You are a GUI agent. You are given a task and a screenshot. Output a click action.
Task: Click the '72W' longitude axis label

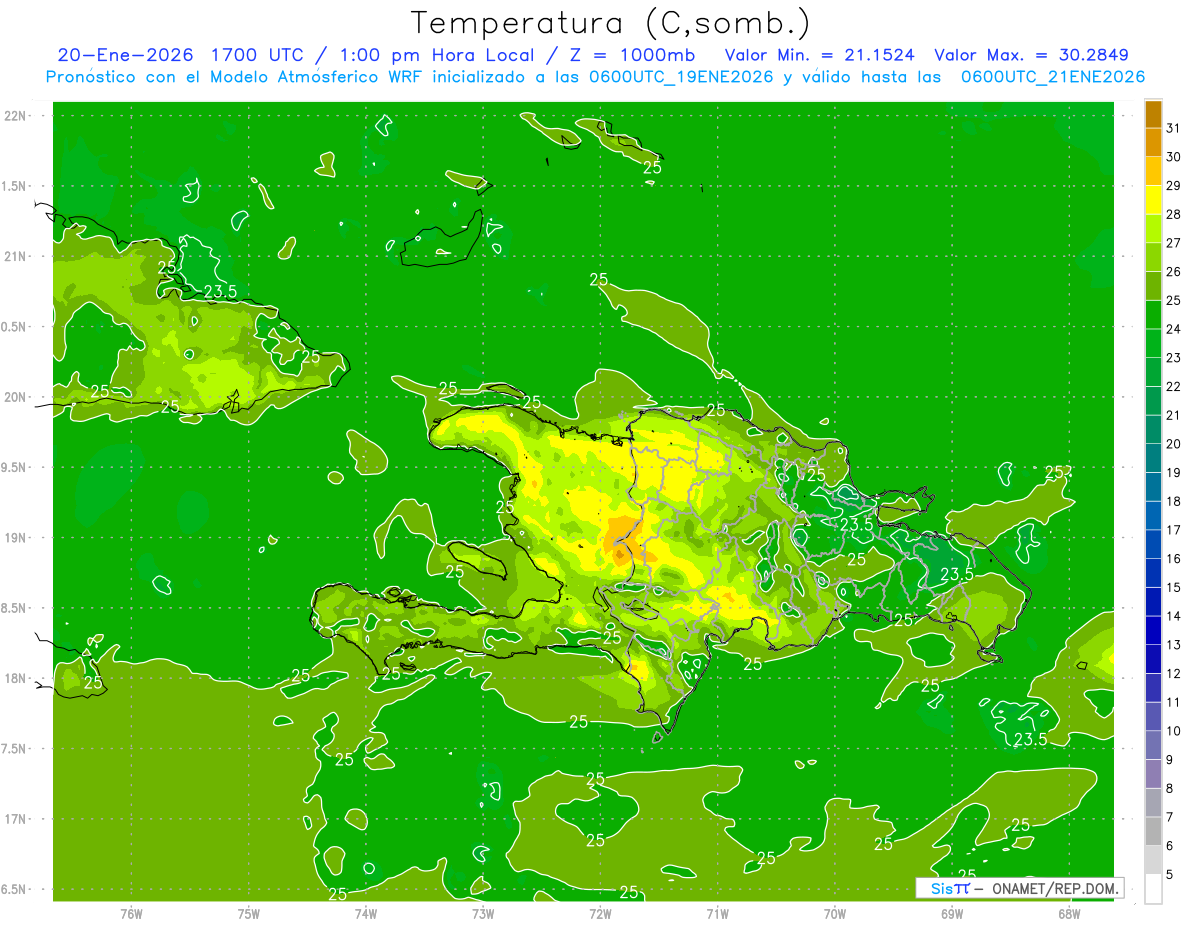pos(600,913)
